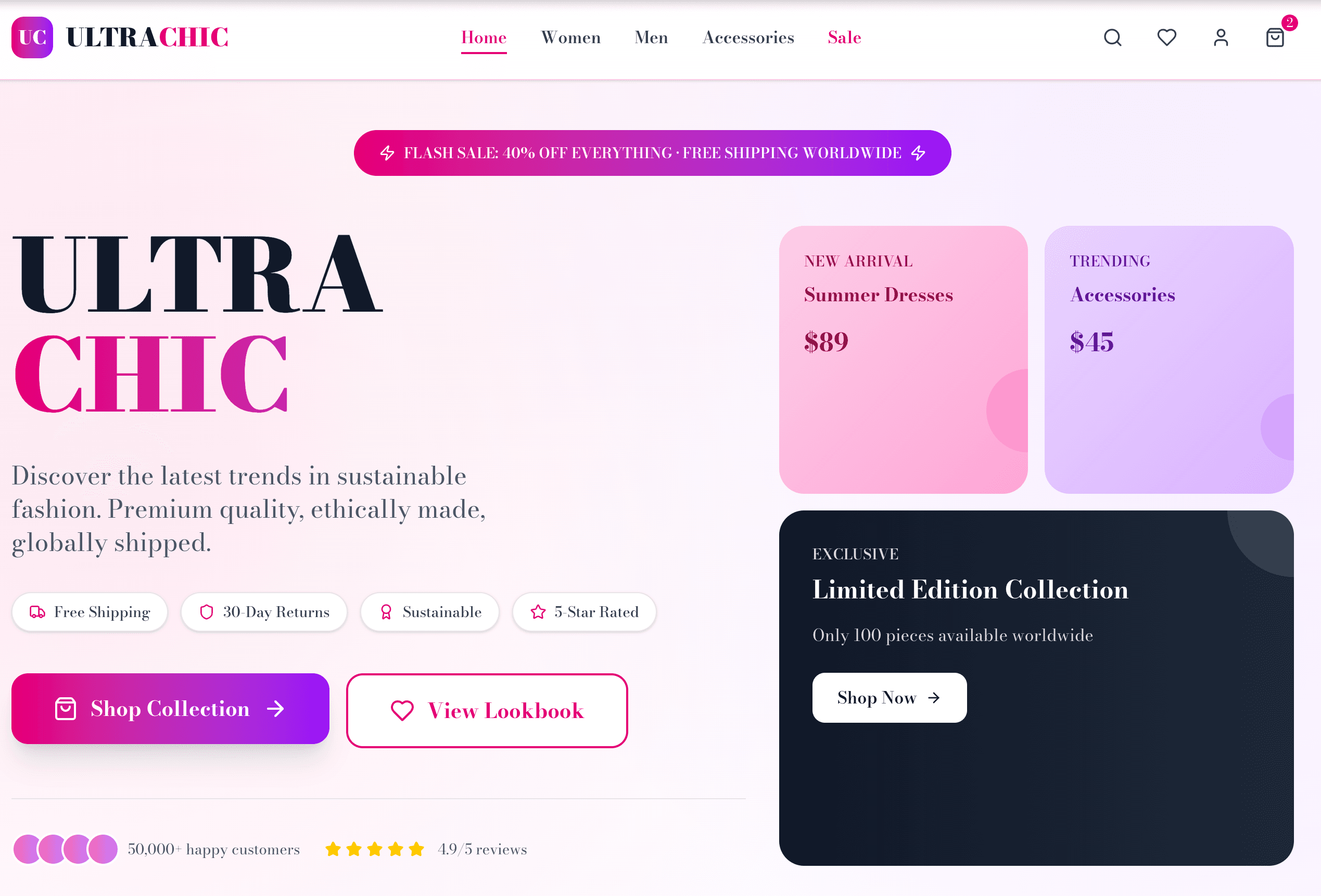Click the View Lookbook button
The image size is (1321, 896).
pyautogui.click(x=487, y=710)
